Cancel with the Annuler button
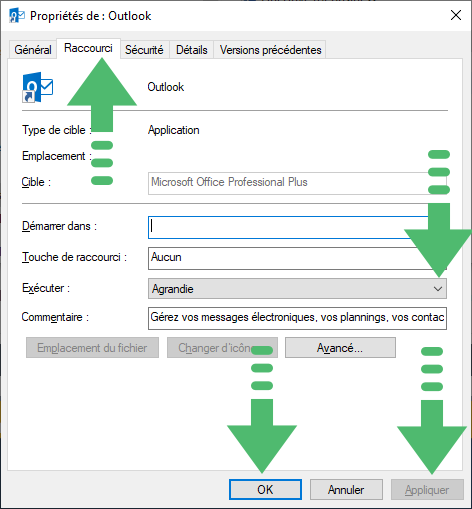The width and height of the screenshot is (472, 509). [x=346, y=490]
